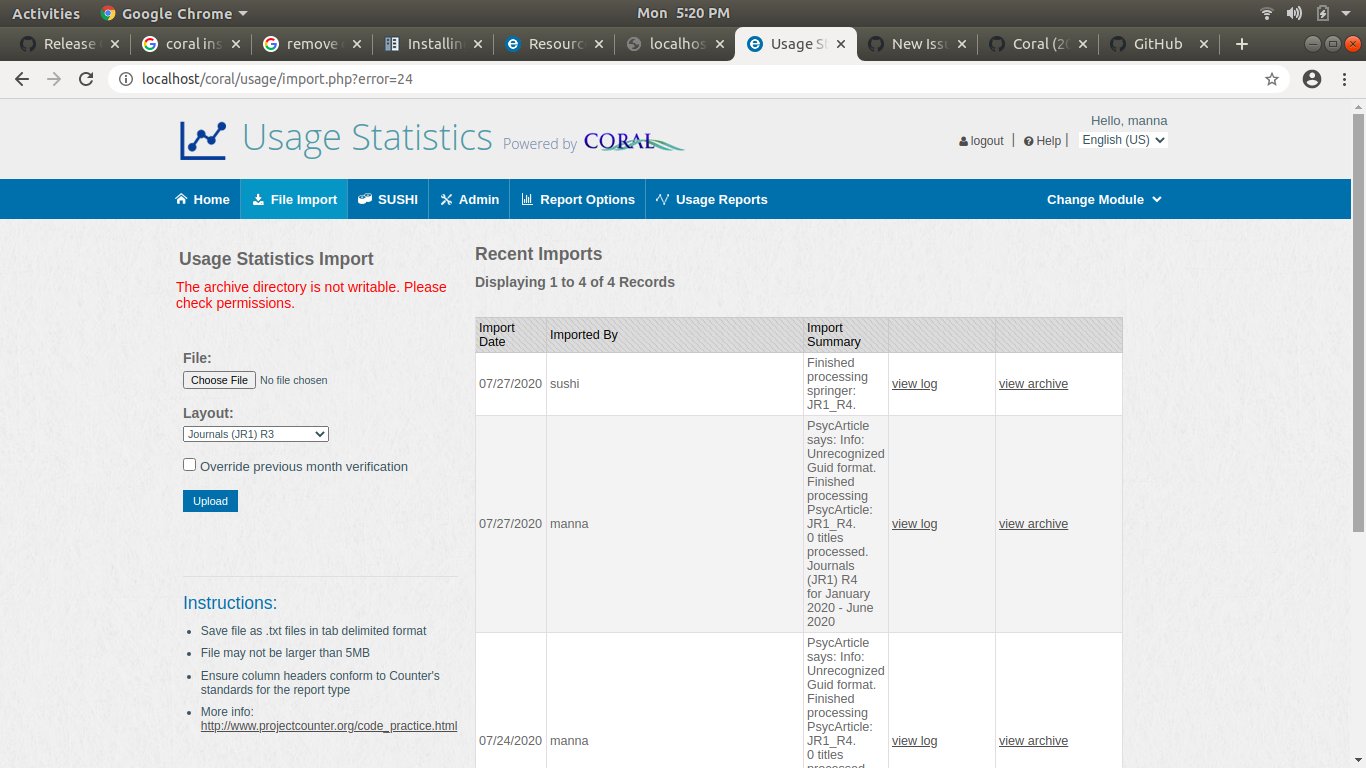Reload the page with the refresh button
Image resolution: width=1366 pixels, height=768 pixels.
85,79
